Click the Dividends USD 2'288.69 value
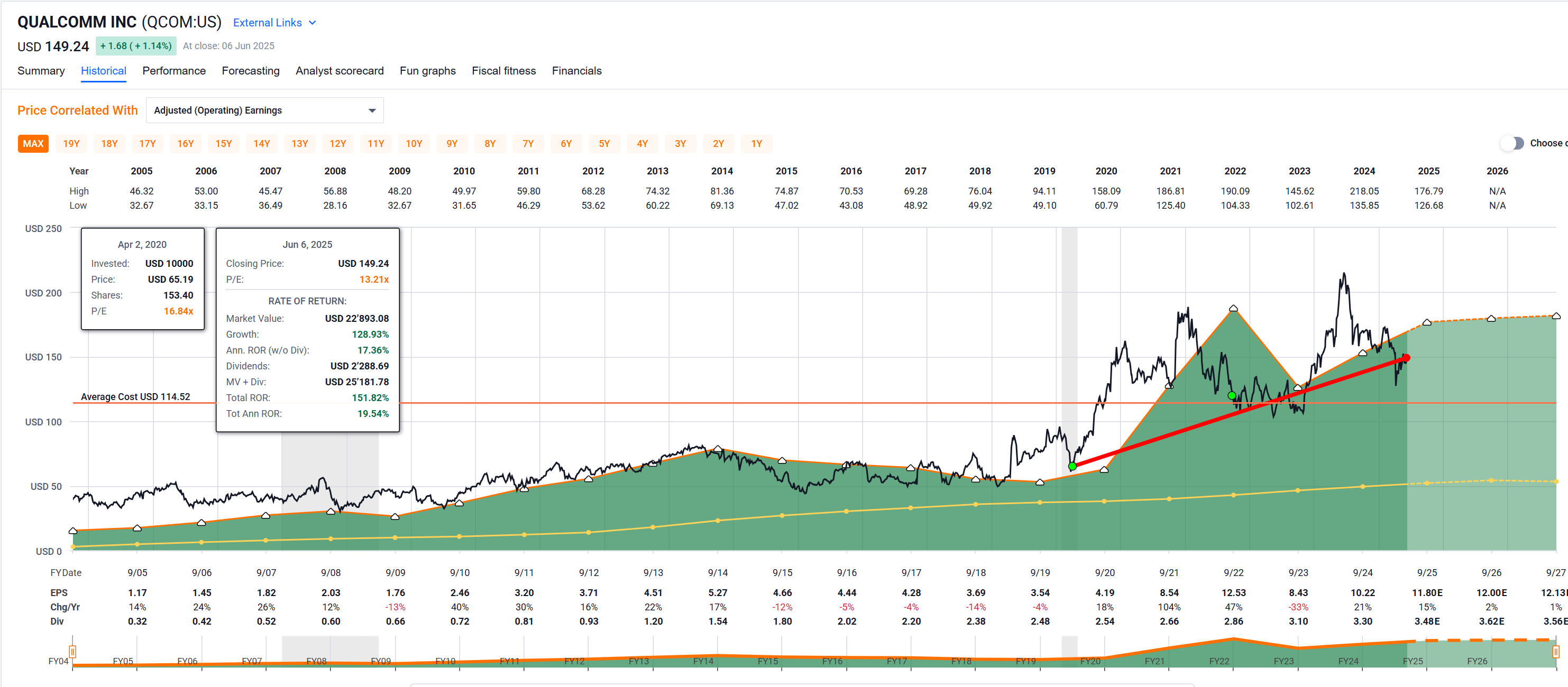This screenshot has width=1568, height=687. point(359,366)
